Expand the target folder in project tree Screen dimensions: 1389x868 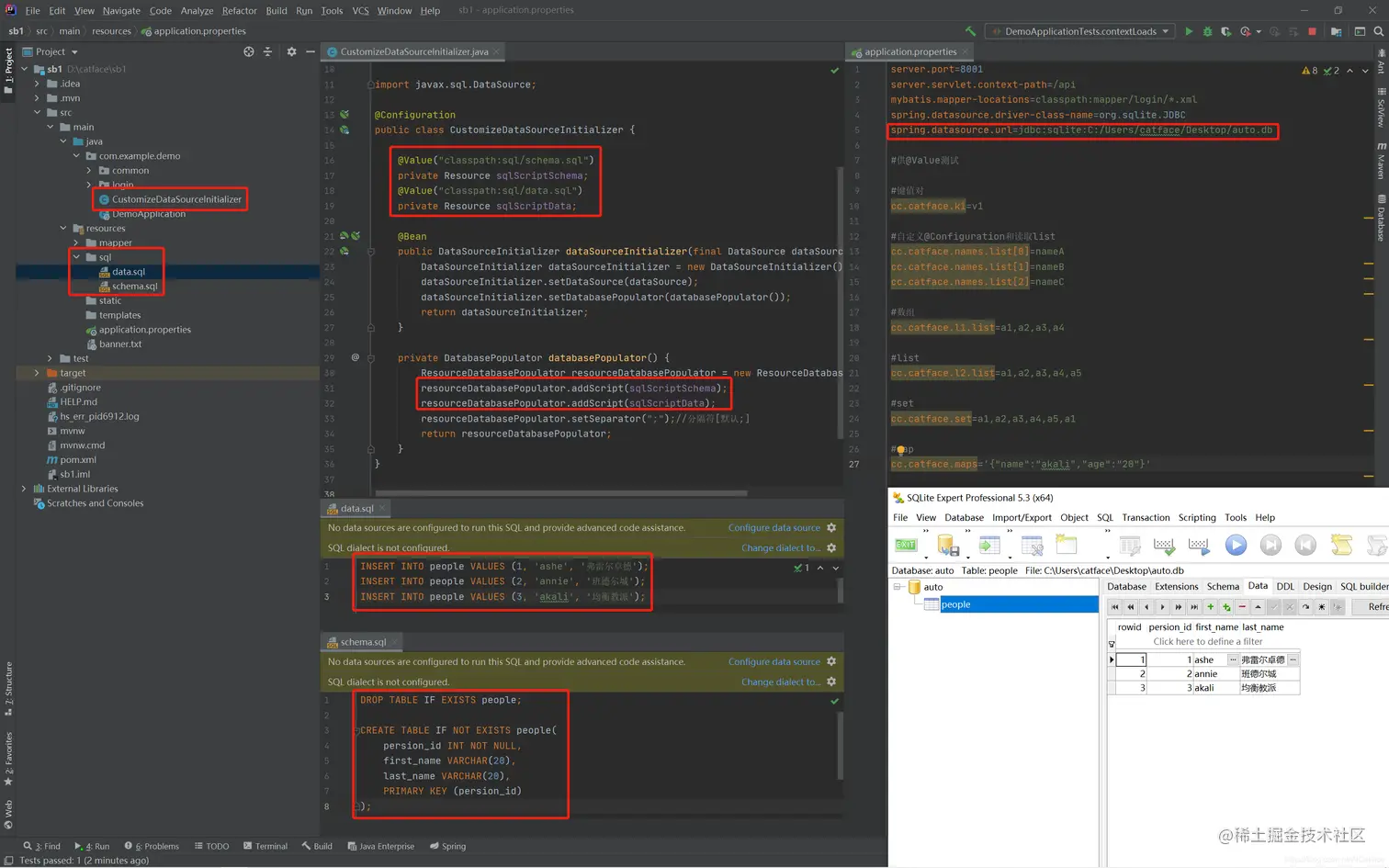pyautogui.click(x=37, y=373)
